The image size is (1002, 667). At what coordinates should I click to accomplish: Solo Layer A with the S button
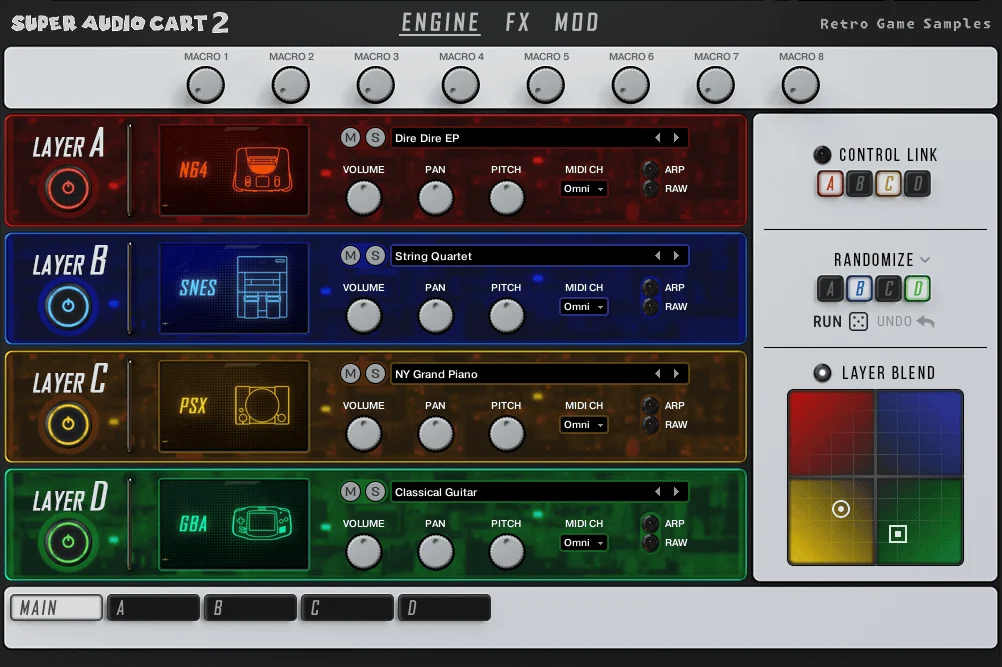[x=374, y=137]
